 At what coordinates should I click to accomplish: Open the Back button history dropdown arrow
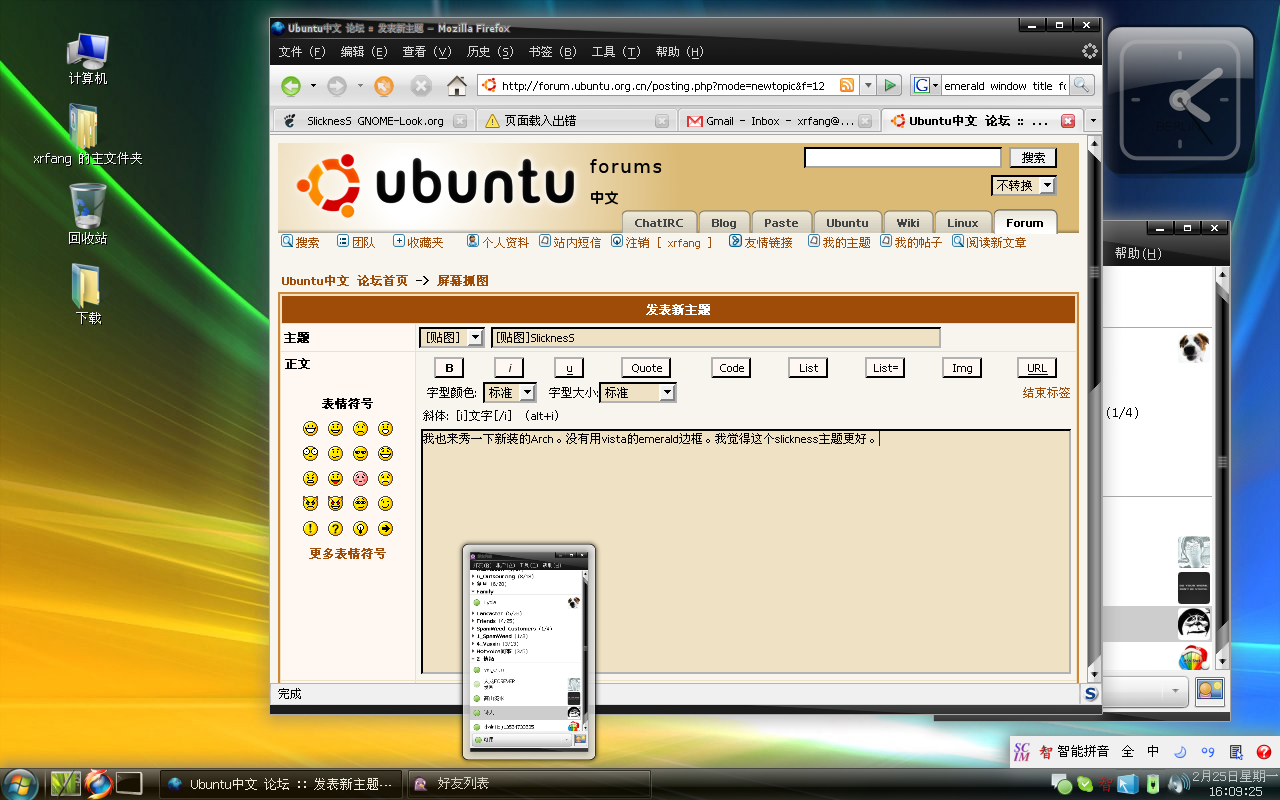coord(313,86)
